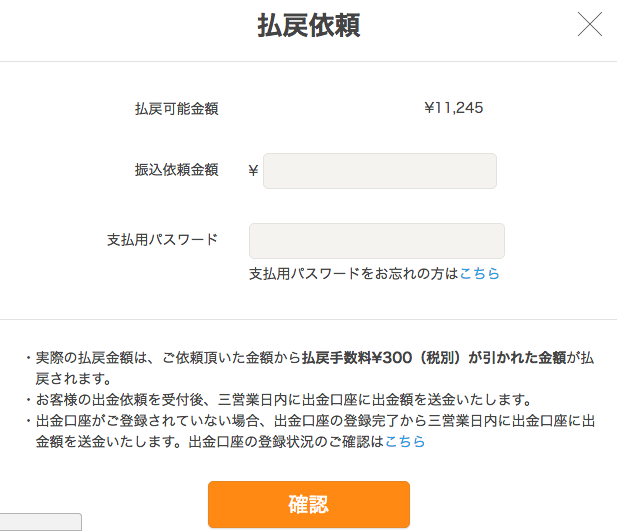Click the 払戻依頼 dialog title
The image size is (617, 531).
click(x=309, y=25)
